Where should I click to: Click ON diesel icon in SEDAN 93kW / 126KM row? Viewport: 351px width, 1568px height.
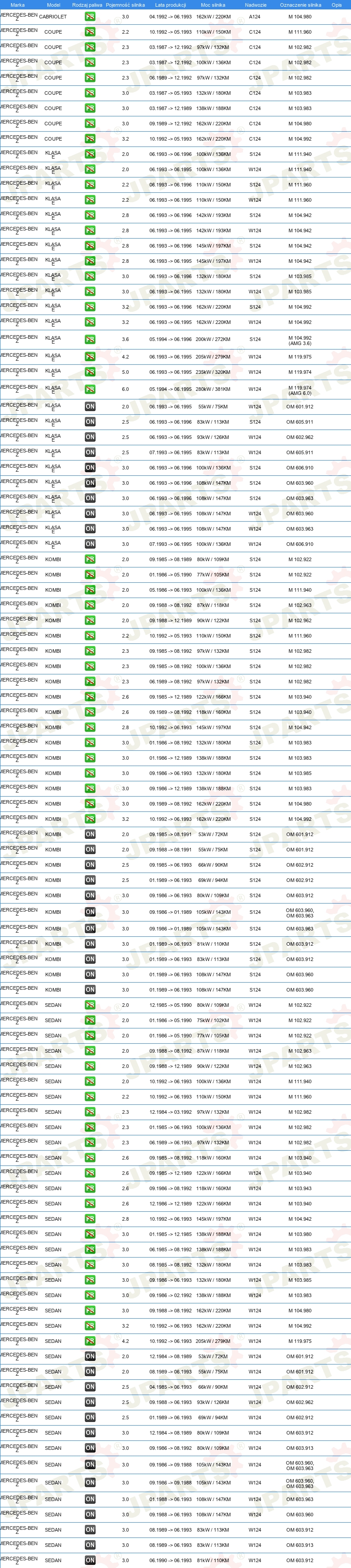pyautogui.click(x=90, y=1402)
